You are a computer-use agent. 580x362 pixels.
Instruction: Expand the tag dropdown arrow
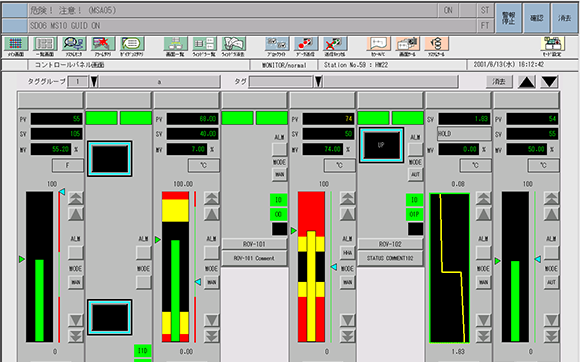click(x=318, y=81)
